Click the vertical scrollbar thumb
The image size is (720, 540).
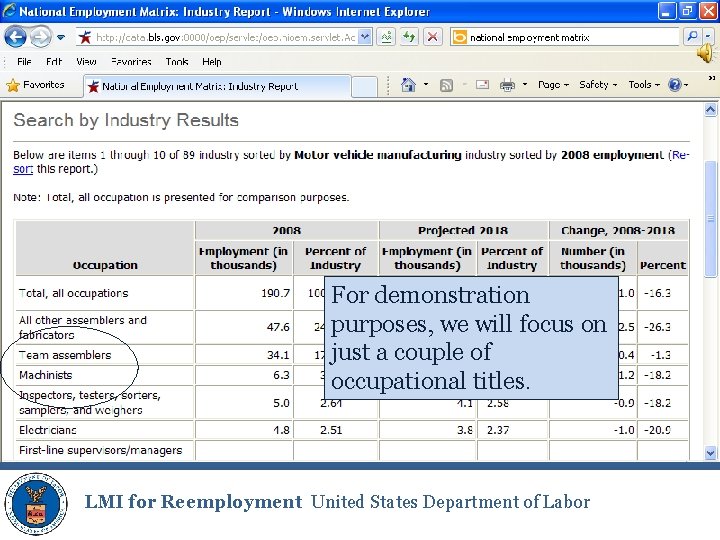click(710, 219)
